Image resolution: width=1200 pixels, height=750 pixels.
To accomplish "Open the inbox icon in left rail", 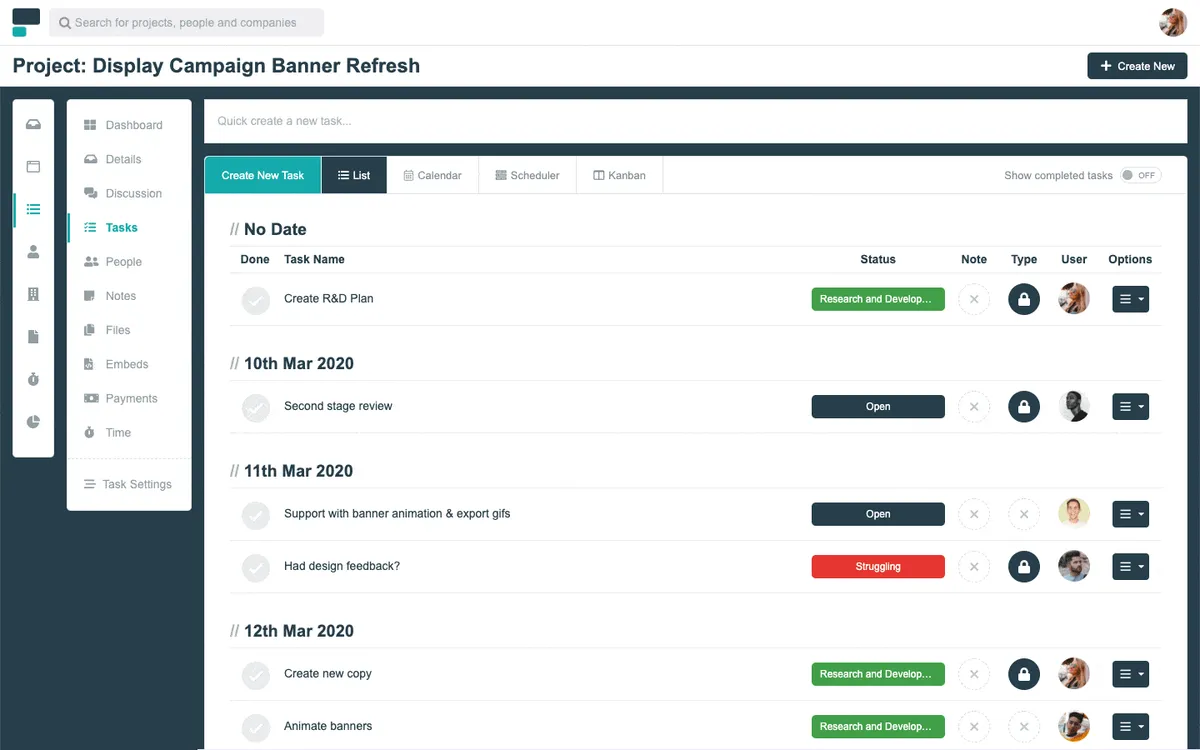I will (33, 124).
